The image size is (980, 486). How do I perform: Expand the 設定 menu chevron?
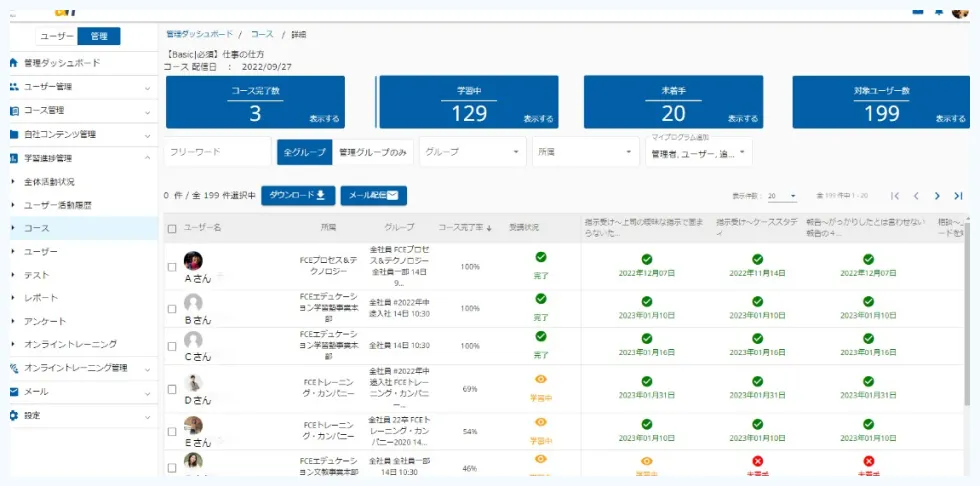pyautogui.click(x=148, y=417)
